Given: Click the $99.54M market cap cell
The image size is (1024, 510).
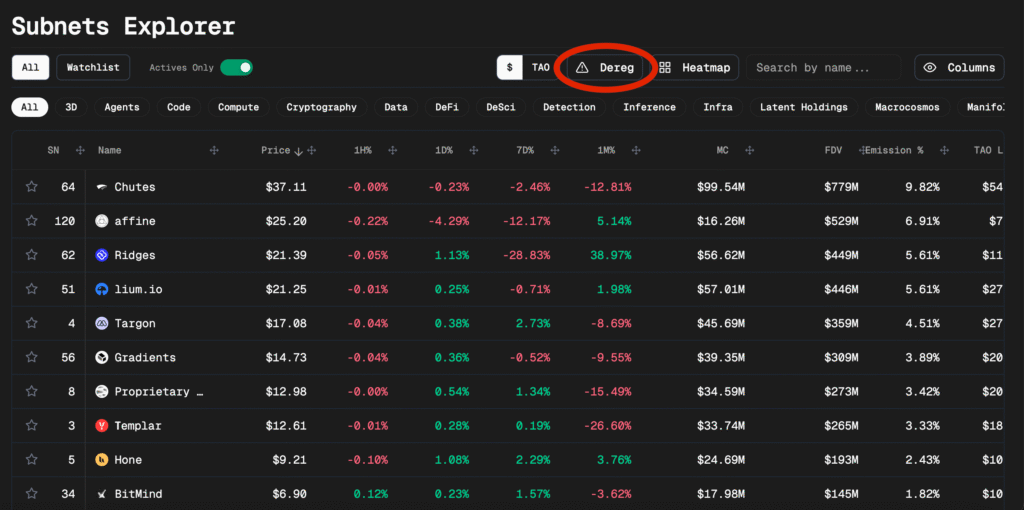Looking at the screenshot, I should tap(720, 187).
